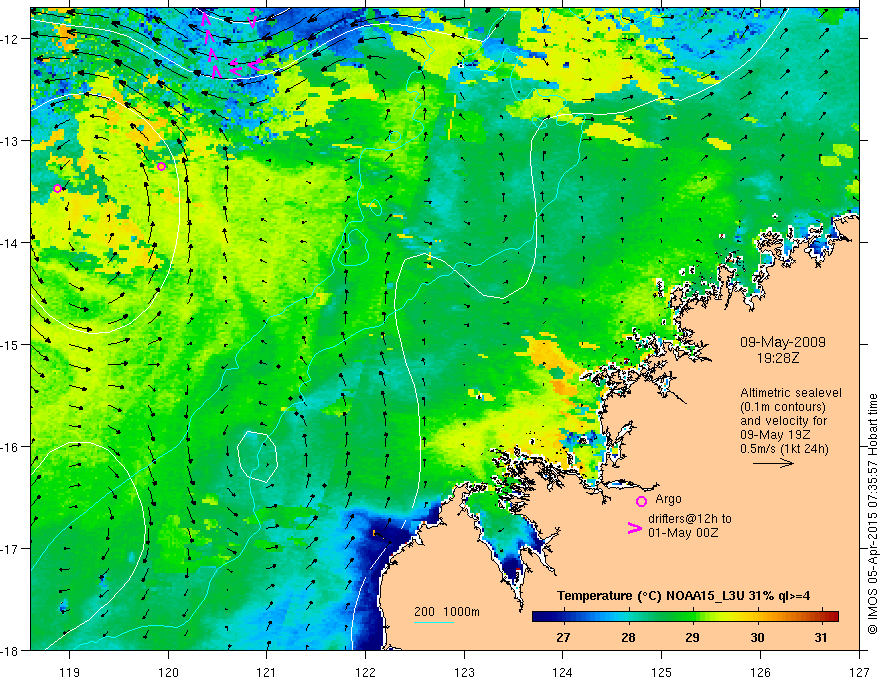Click the colorbar value 28
The image size is (880, 680).
tap(628, 637)
